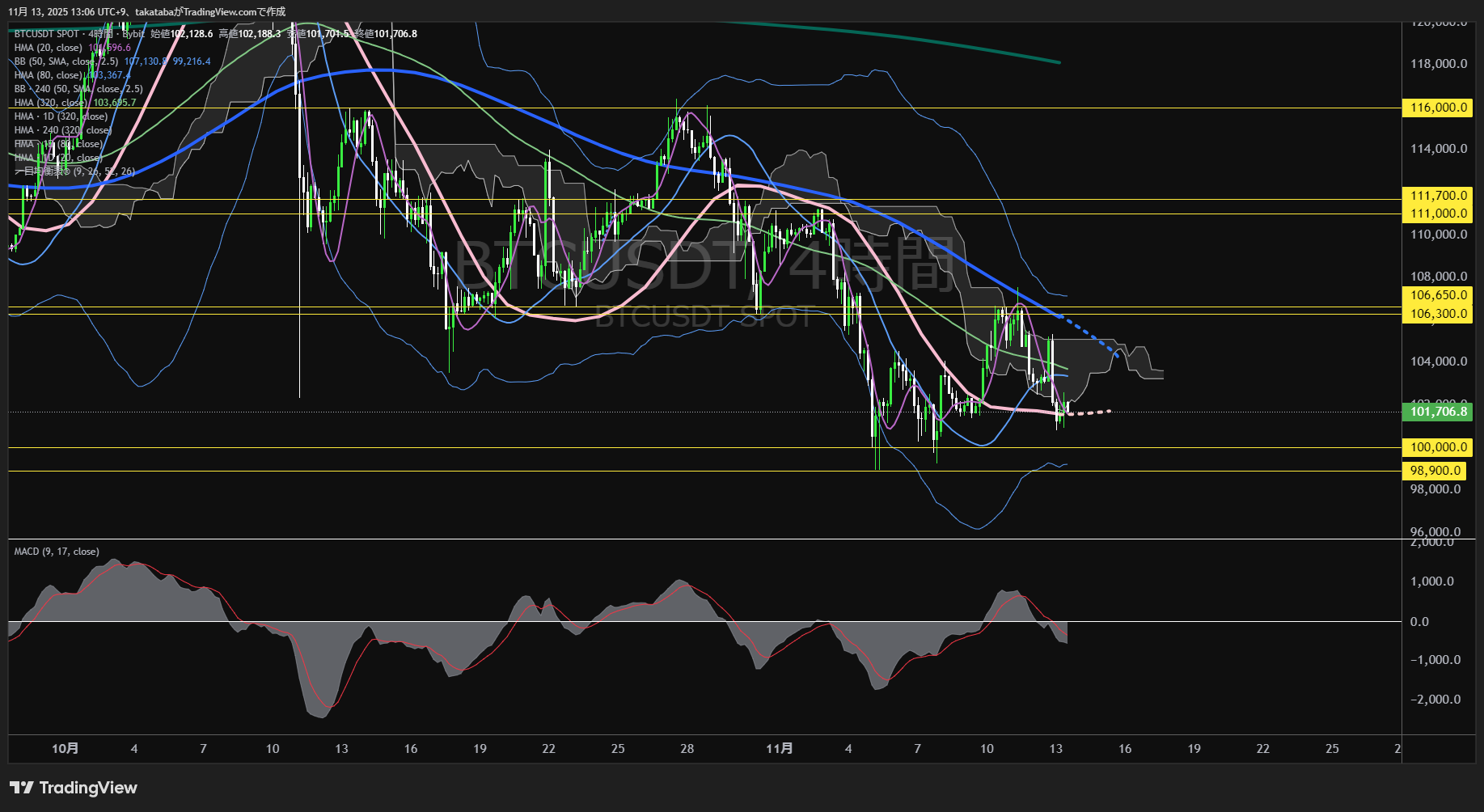Click the 116,000.0 yellow price label
Image resolution: width=1484 pixels, height=812 pixels.
tap(1438, 108)
